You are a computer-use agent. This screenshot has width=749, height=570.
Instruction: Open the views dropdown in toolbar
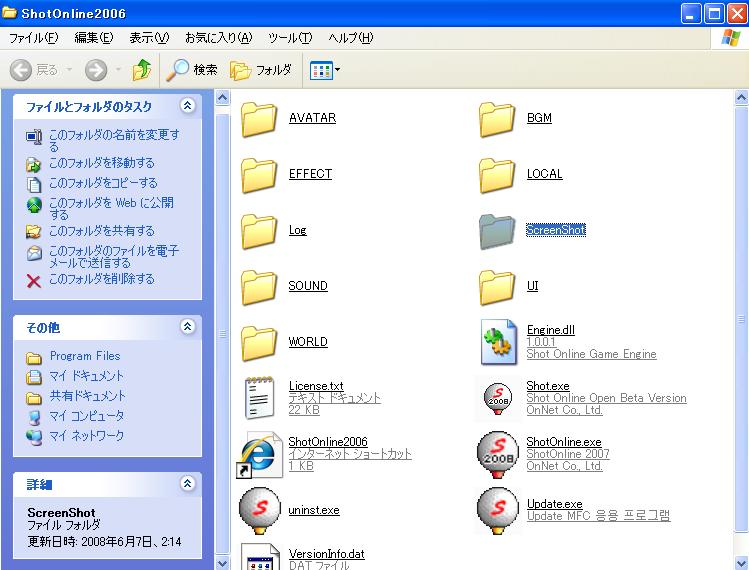tap(325, 70)
